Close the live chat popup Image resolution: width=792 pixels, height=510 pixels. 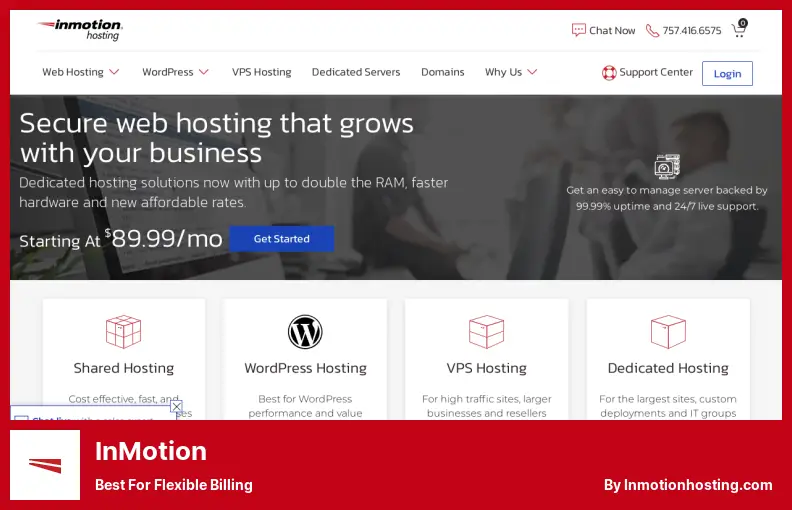[176, 406]
